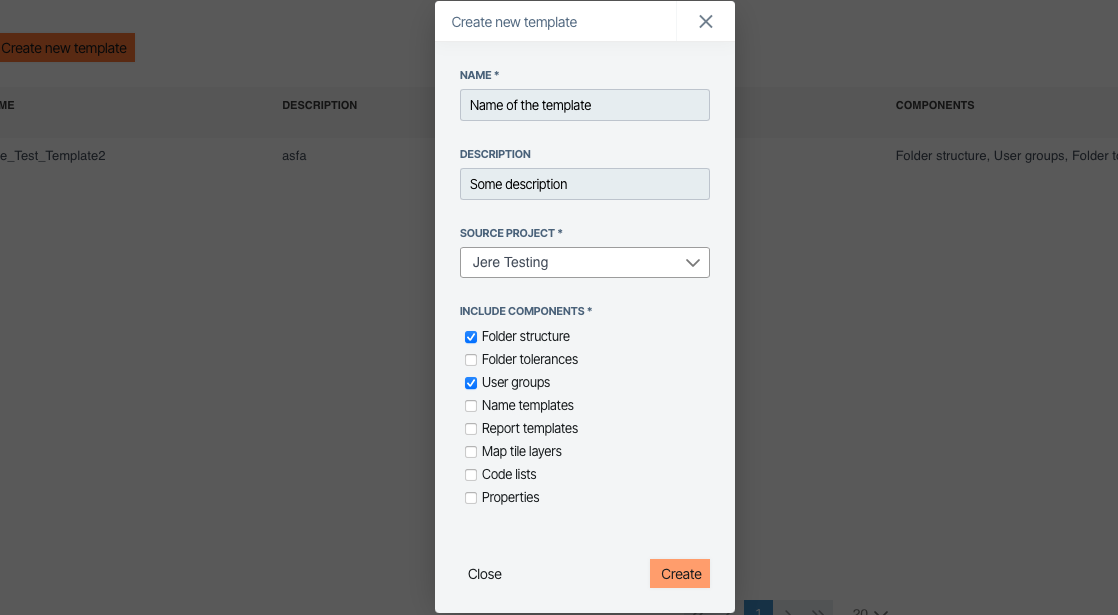Image resolution: width=1118 pixels, height=615 pixels.
Task: Click the Name input field
Action: (x=584, y=105)
